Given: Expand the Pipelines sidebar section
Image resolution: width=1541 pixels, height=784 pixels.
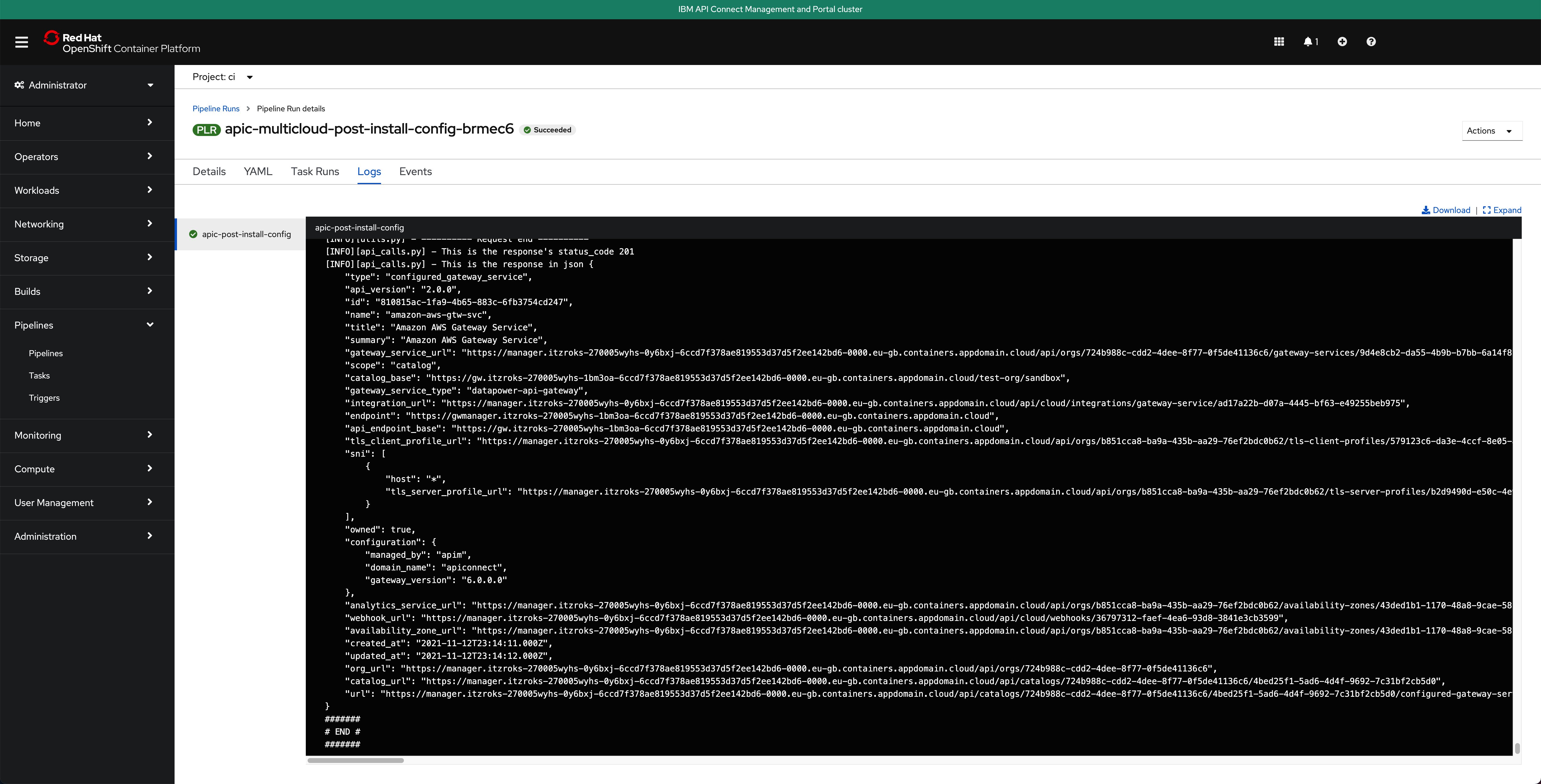Looking at the screenshot, I should (x=83, y=324).
